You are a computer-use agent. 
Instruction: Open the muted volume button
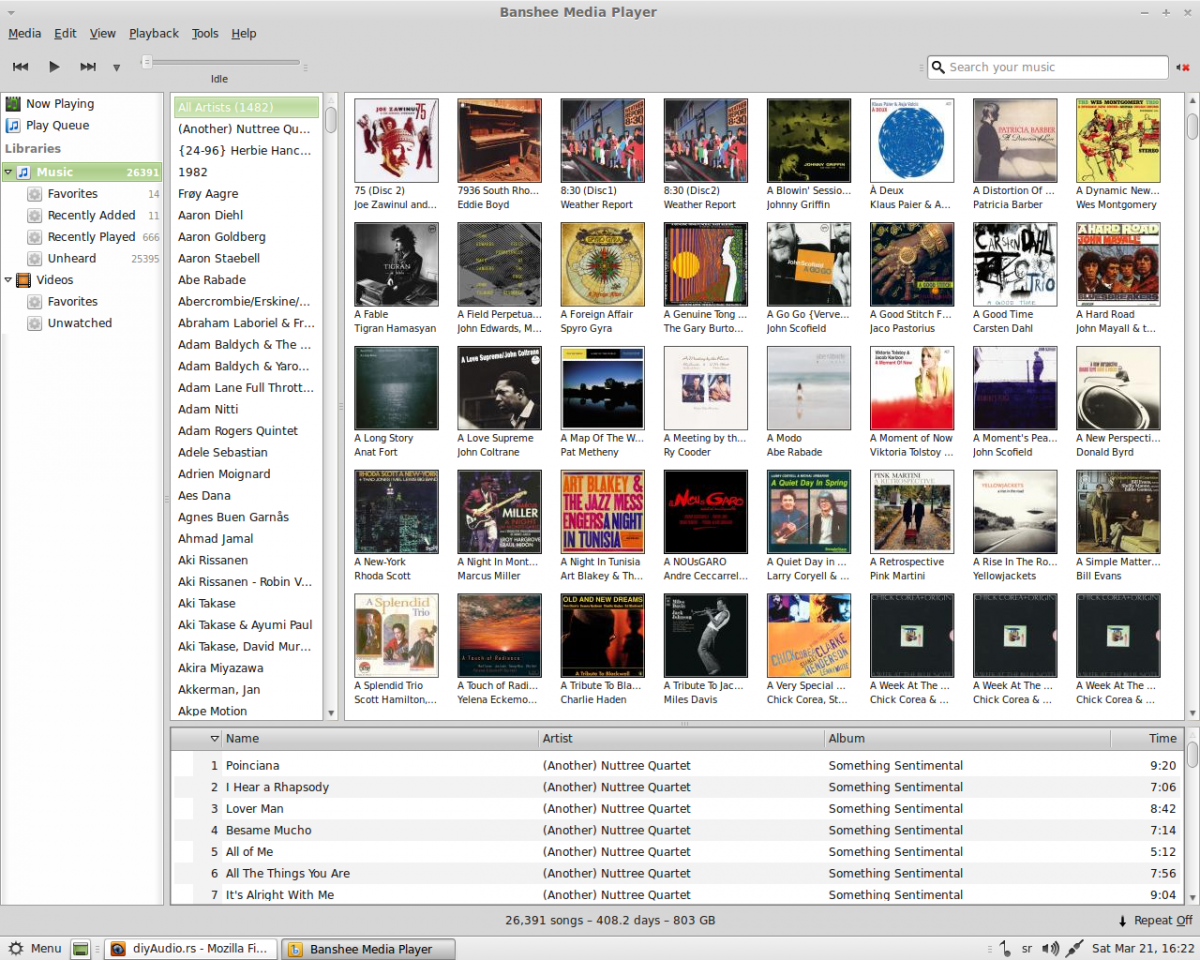pos(1184,67)
